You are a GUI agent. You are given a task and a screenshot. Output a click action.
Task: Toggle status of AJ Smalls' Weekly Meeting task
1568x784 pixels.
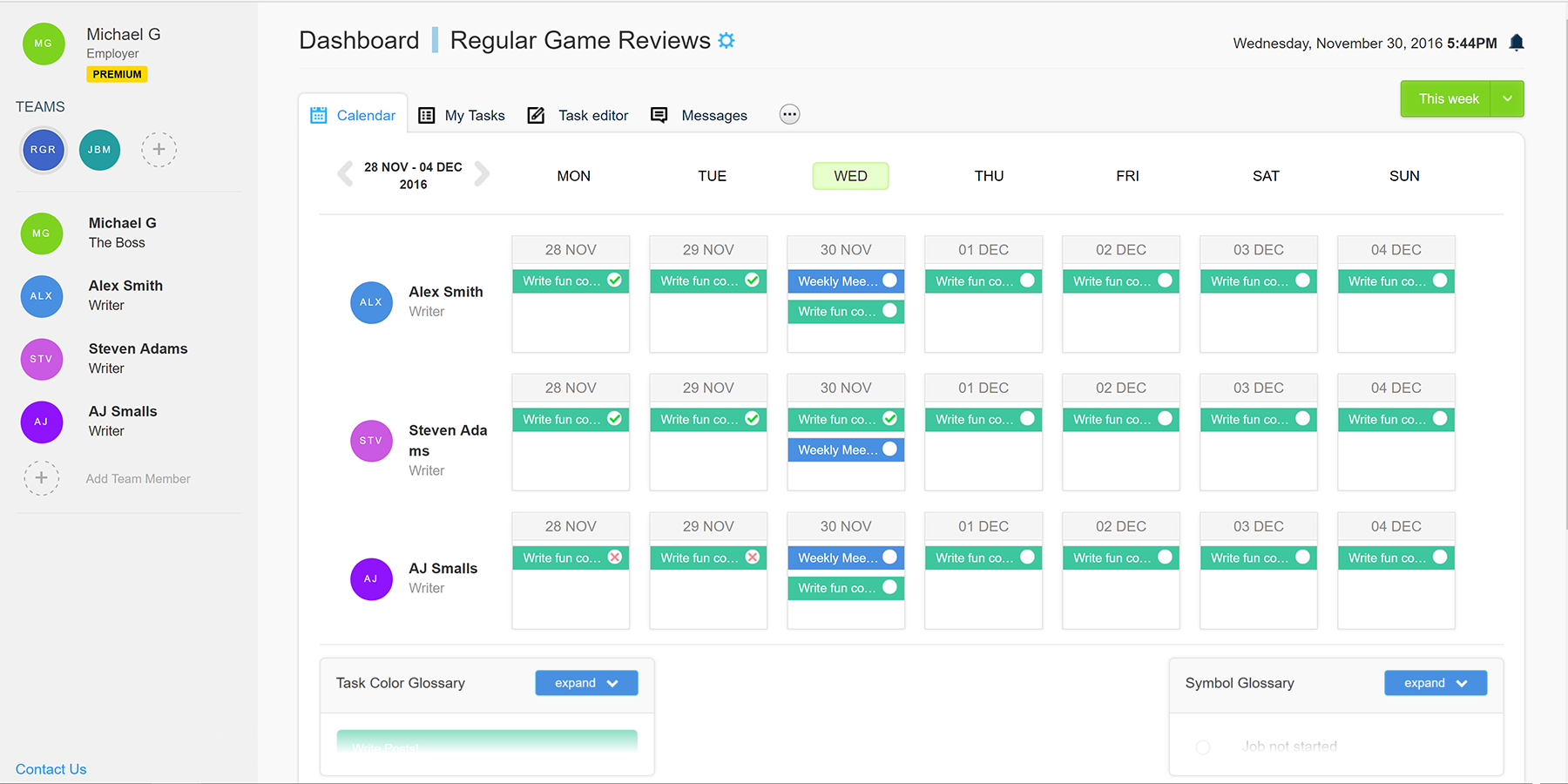point(889,557)
